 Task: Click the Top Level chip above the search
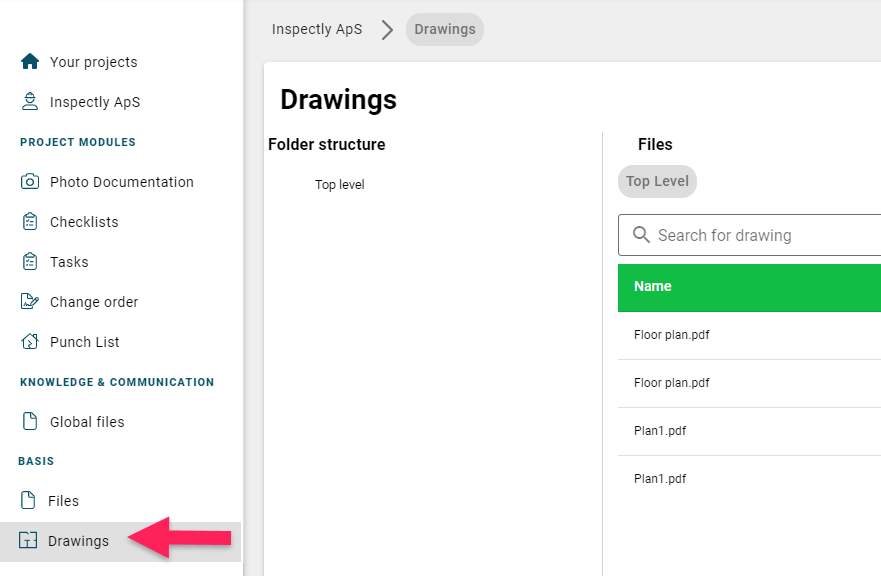(657, 181)
